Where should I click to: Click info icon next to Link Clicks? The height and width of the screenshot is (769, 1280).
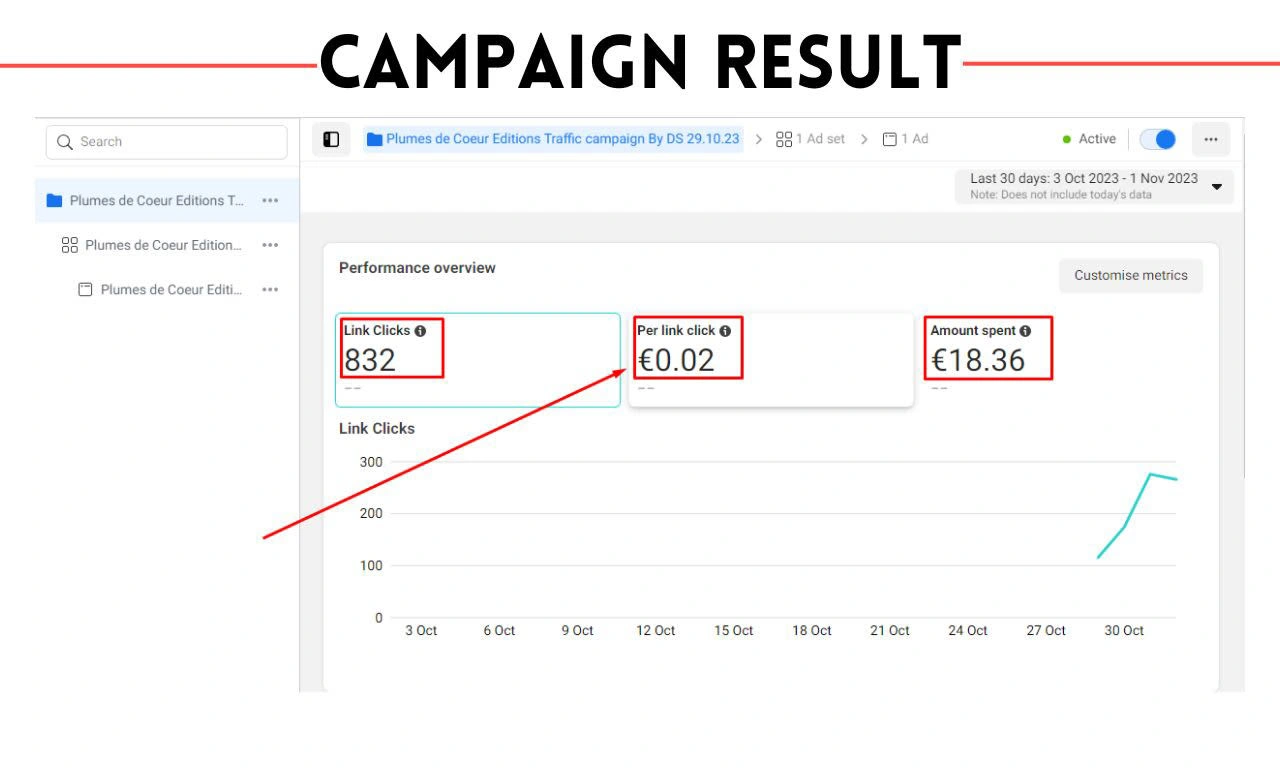tap(420, 331)
